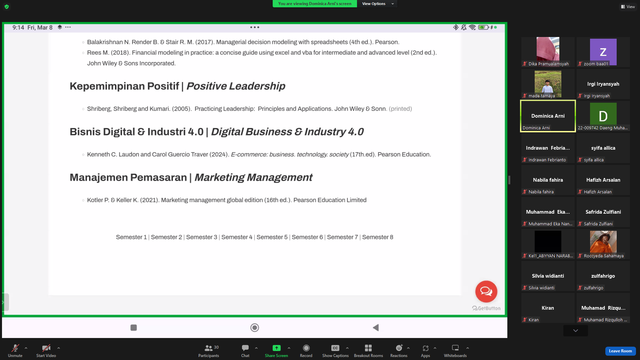Viewport: 640px width, 360px height.
Task: Select Rootyeda Sahamaya's video thumbnail
Action: (x=603, y=244)
